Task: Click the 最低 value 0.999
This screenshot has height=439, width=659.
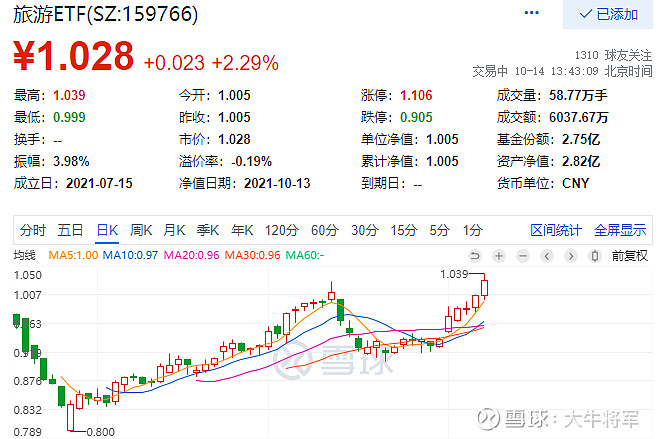Action: [69, 117]
